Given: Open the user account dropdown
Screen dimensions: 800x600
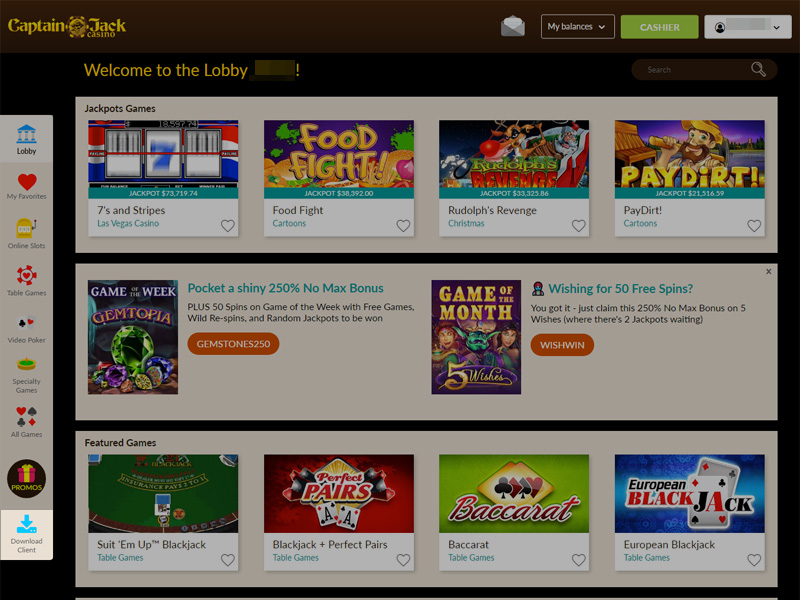Looking at the screenshot, I should coord(748,27).
